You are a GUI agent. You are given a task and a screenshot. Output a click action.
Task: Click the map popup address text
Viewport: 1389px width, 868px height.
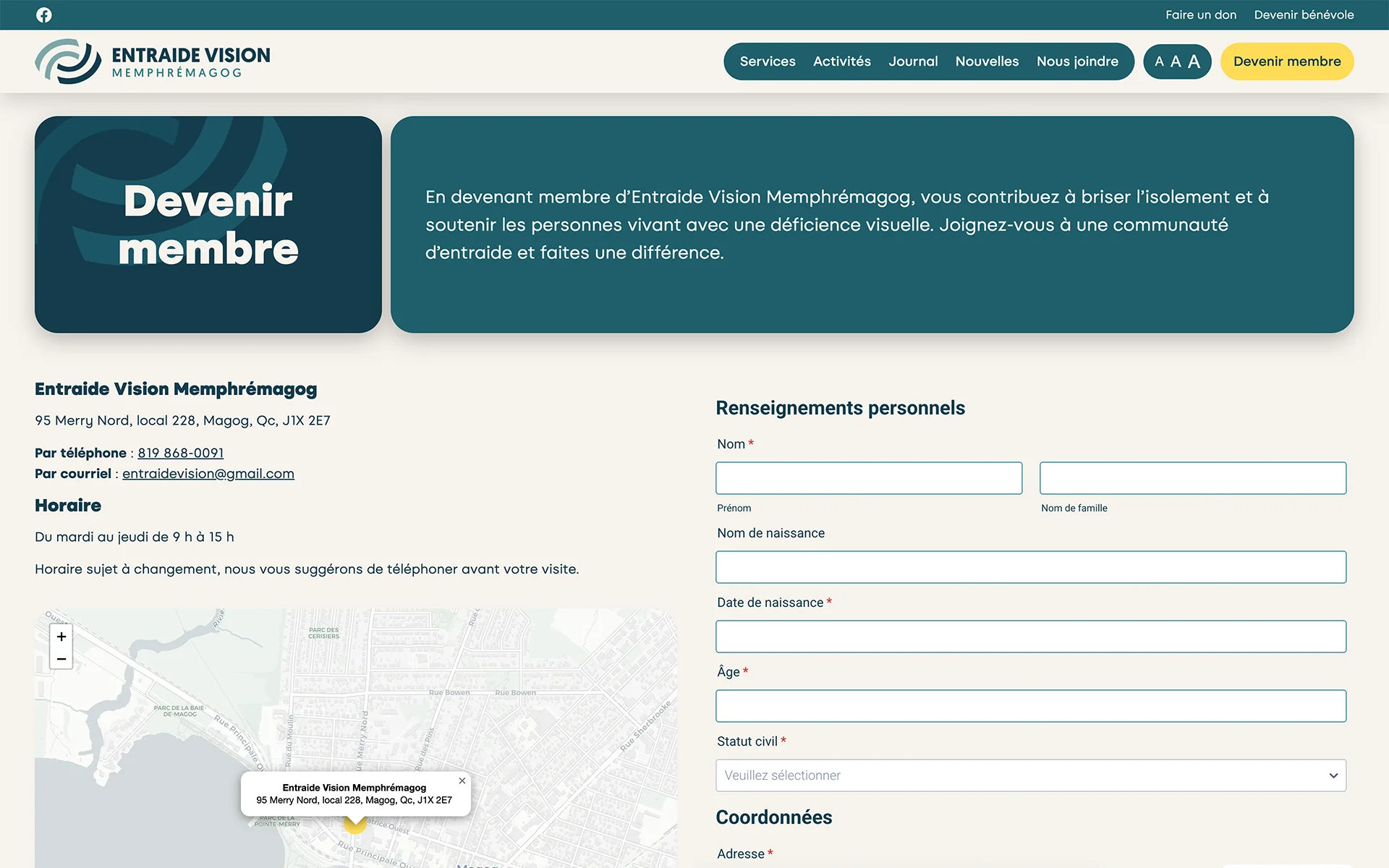[354, 800]
